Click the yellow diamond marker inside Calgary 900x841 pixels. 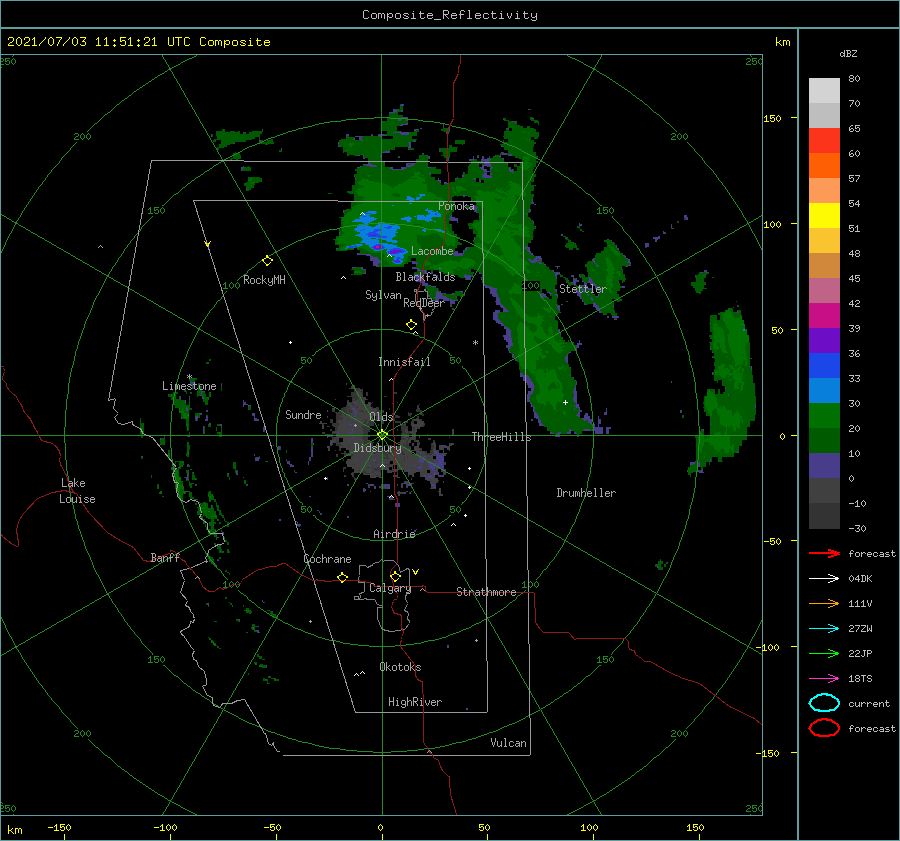click(x=395, y=576)
